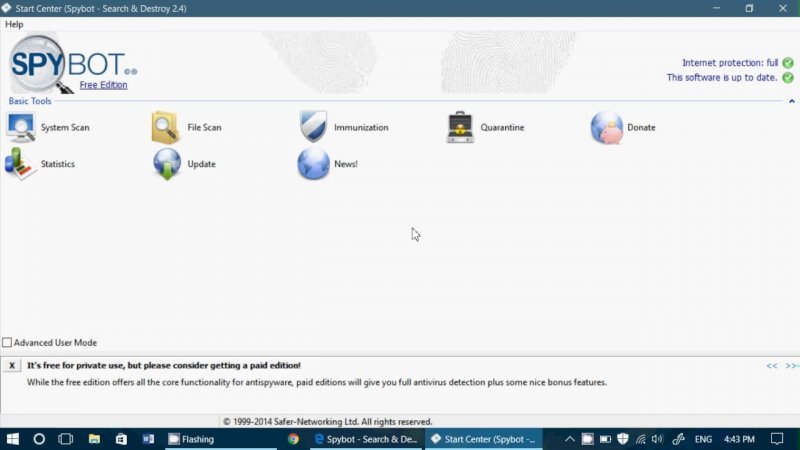Click the Quarantine label
The width and height of the screenshot is (800, 450).
tap(502, 128)
